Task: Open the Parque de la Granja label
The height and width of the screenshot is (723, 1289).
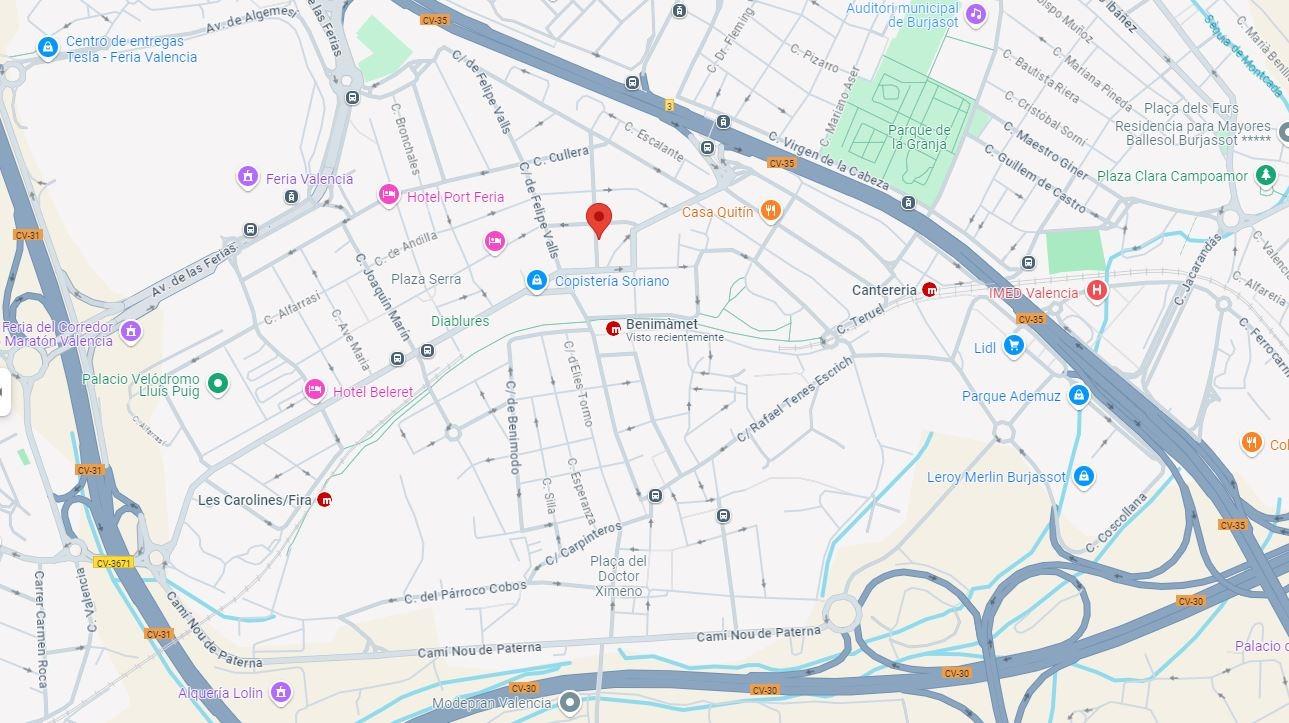Action: (919, 137)
